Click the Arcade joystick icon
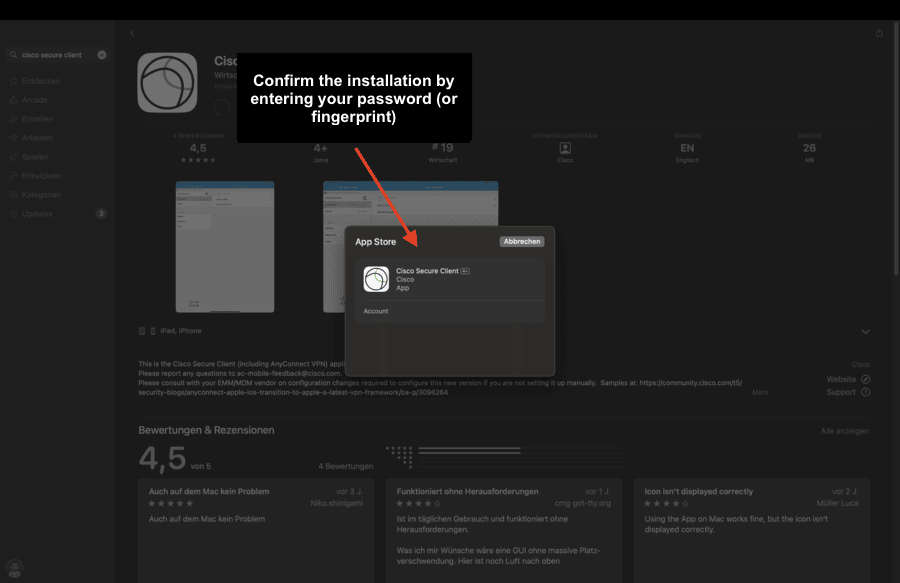The width and height of the screenshot is (900, 583). point(13,100)
